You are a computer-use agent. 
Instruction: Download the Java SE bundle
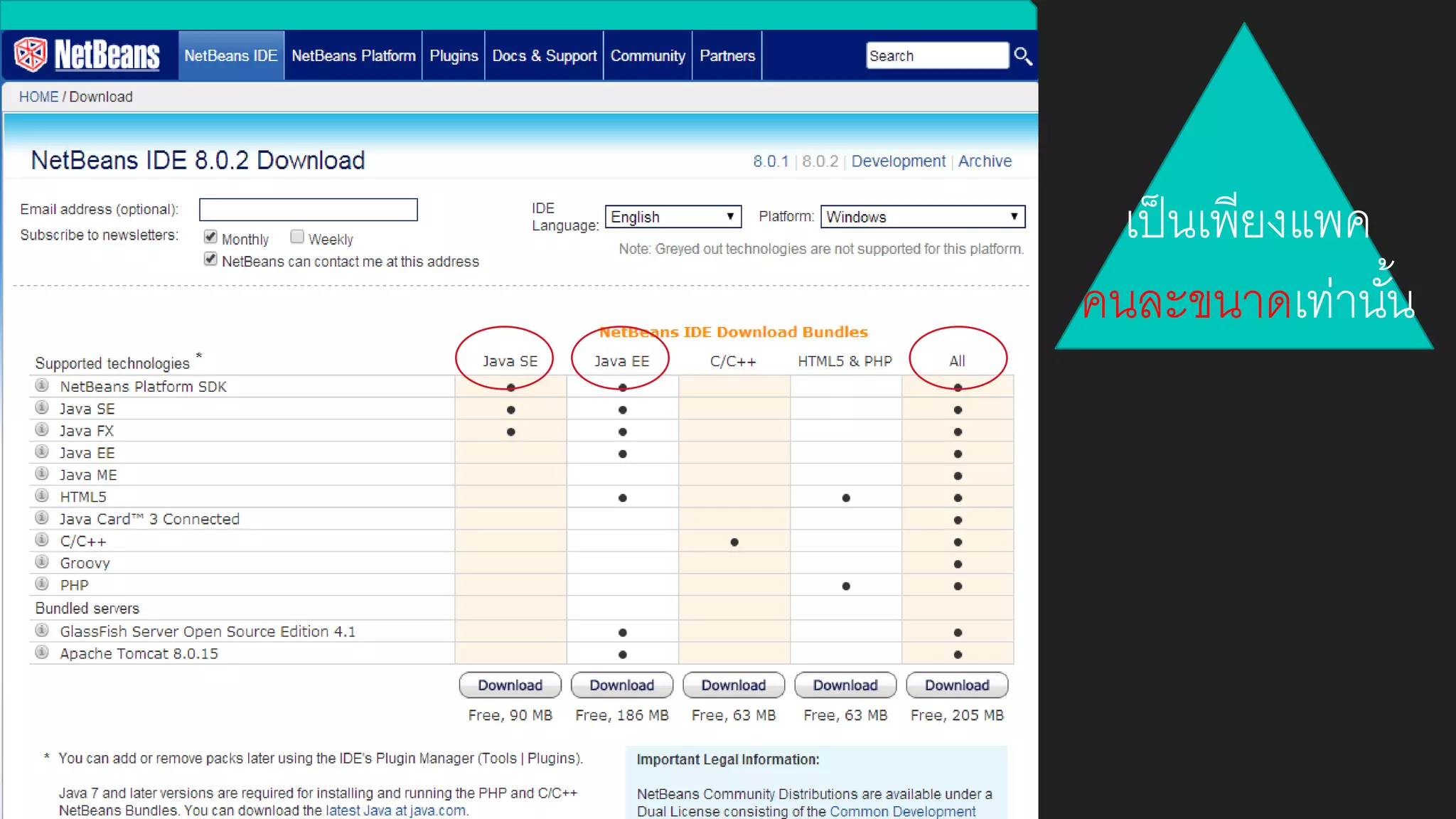pyautogui.click(x=510, y=685)
